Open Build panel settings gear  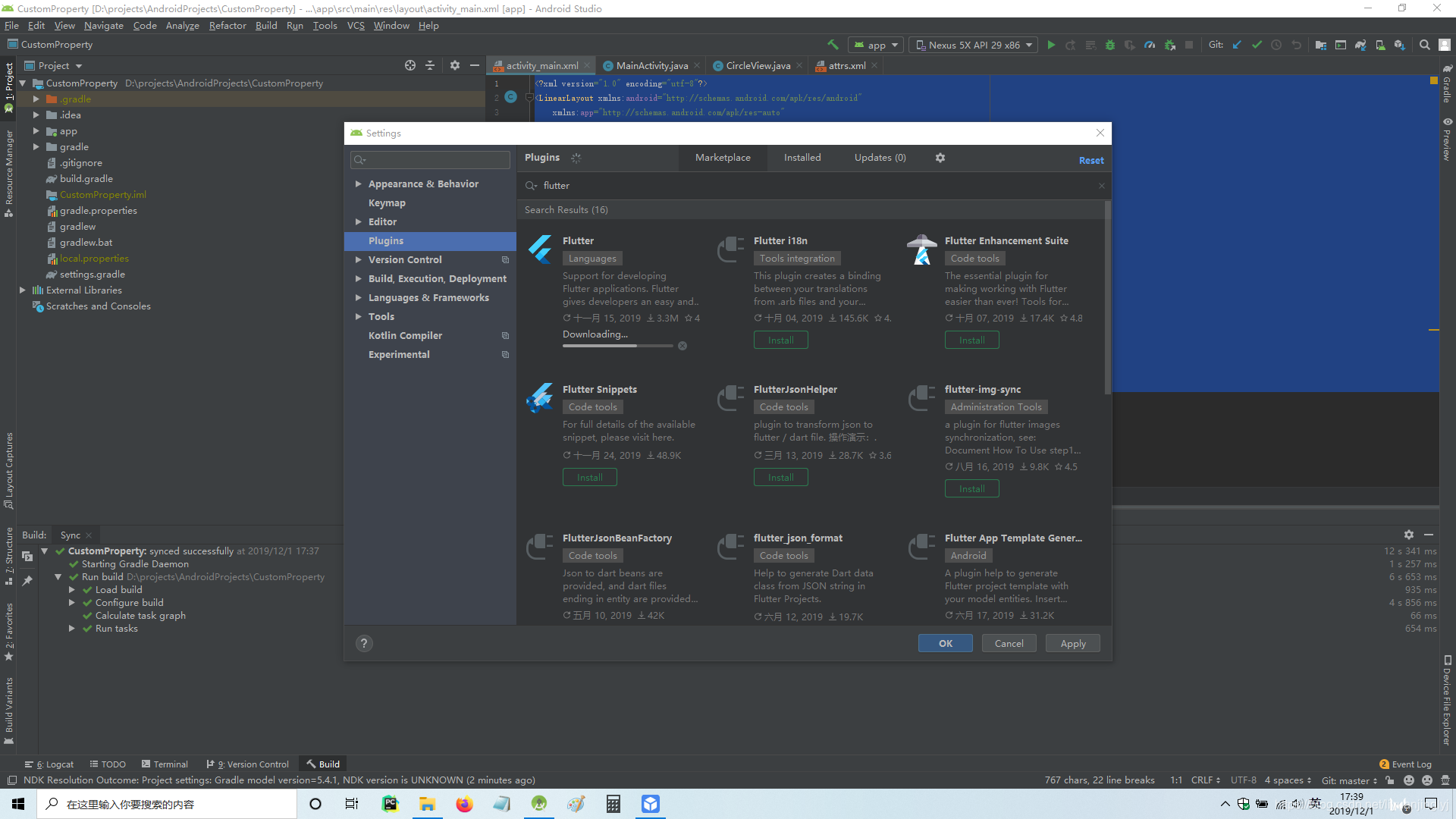pyautogui.click(x=1409, y=535)
